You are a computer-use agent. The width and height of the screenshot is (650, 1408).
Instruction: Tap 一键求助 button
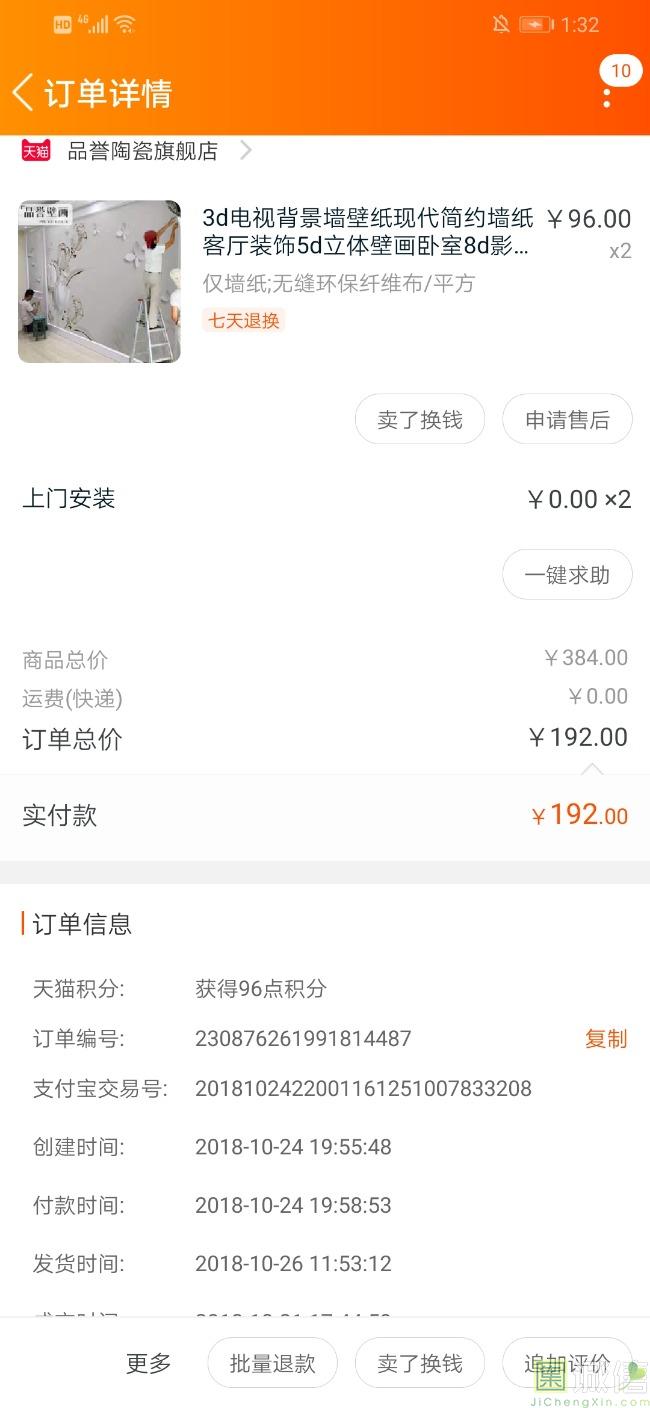(567, 575)
